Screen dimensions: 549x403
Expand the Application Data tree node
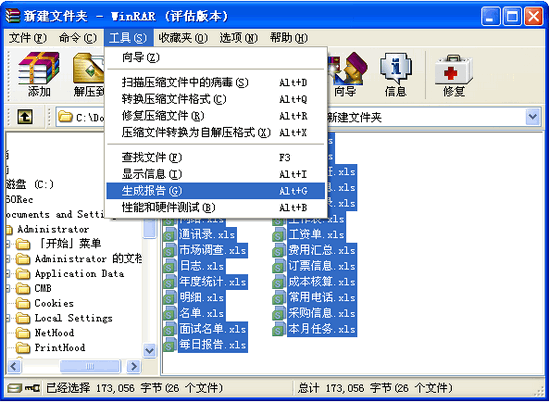point(8,274)
